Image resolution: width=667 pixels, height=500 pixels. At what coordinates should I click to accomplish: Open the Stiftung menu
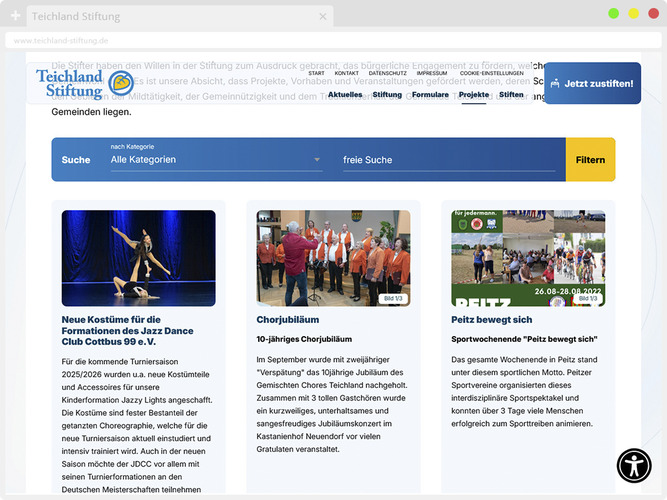click(387, 94)
